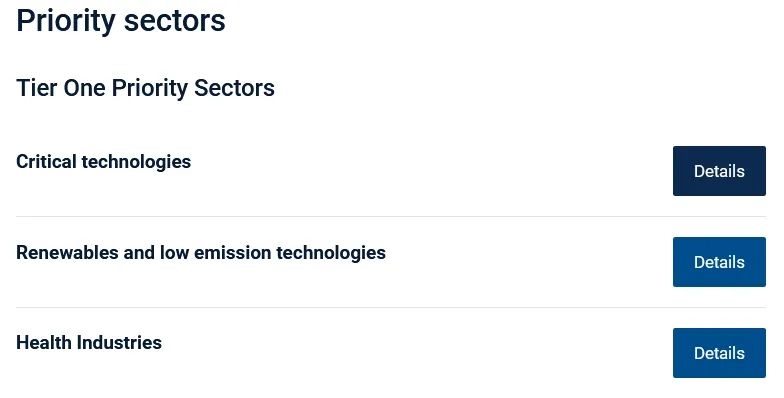
Task: Click "Industries" word in third sector row
Action: click(x=119, y=343)
